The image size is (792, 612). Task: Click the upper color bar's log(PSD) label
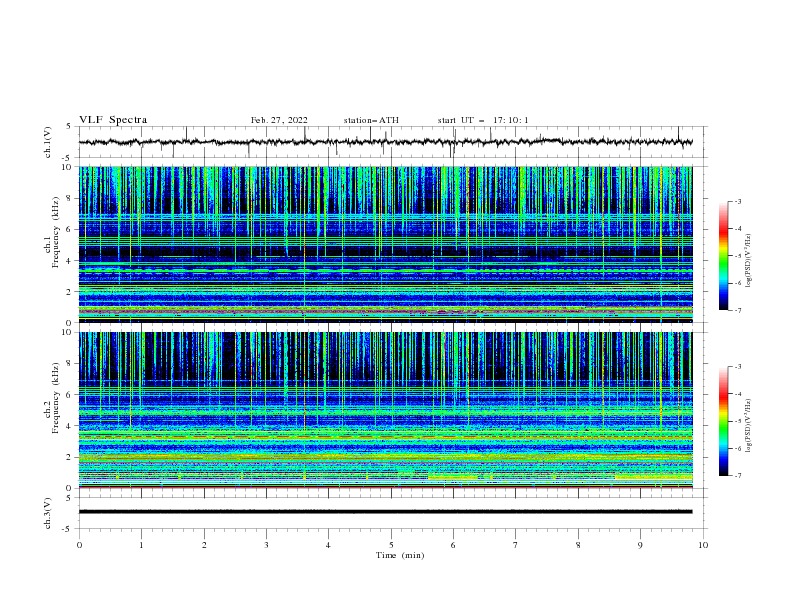pyautogui.click(x=748, y=261)
